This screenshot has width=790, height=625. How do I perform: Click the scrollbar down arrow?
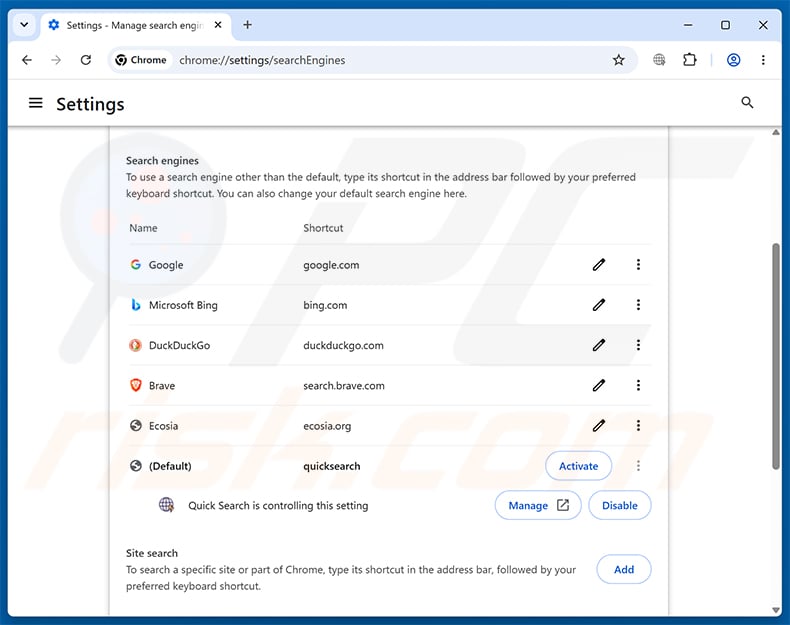tap(776, 610)
